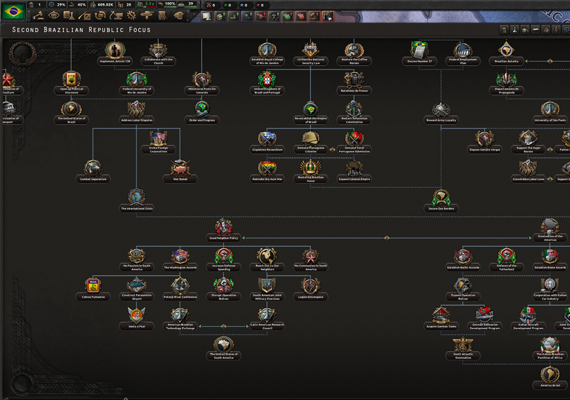Image resolution: width=570 pixels, height=400 pixels.
Task: Select the Ministerial Posts for Generals focus
Action: [x=202, y=83]
